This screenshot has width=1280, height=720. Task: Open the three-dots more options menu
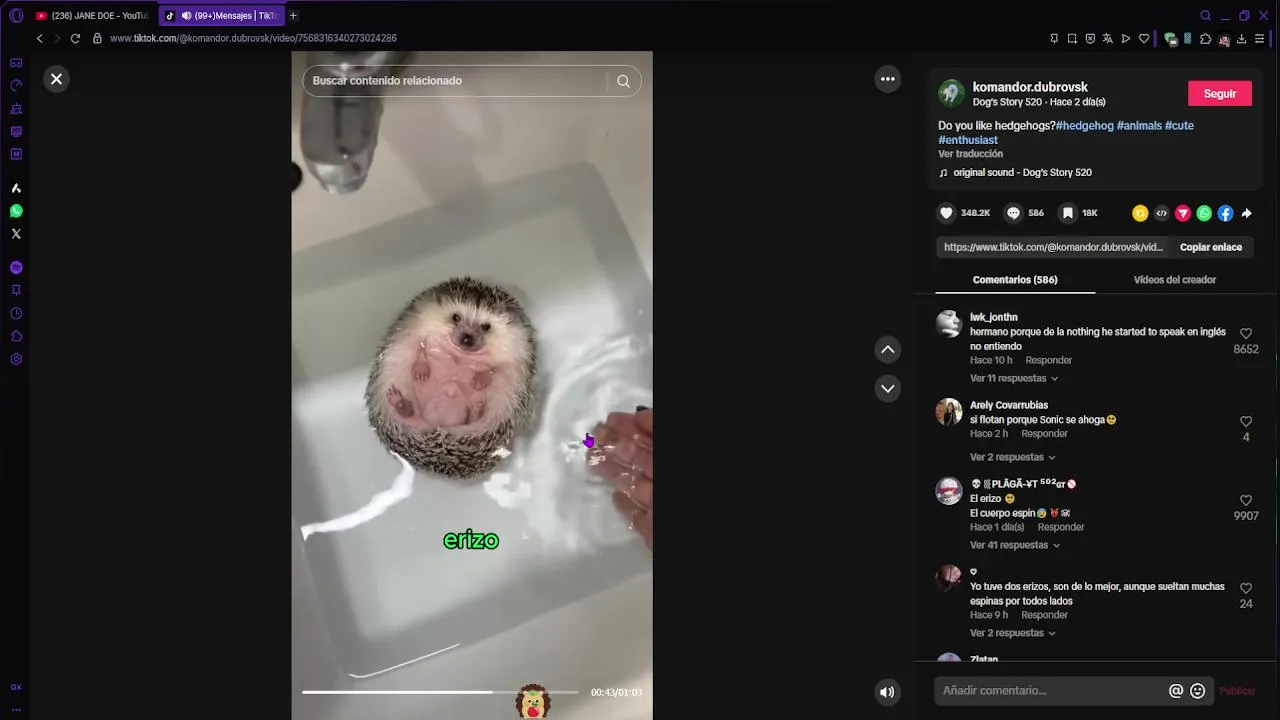[x=887, y=79]
